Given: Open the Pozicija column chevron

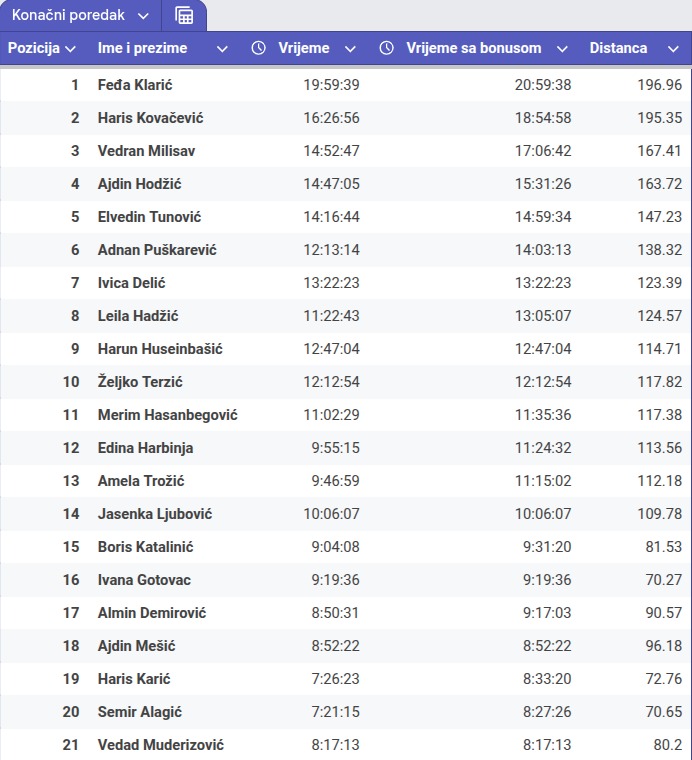Looking at the screenshot, I should (x=70, y=48).
